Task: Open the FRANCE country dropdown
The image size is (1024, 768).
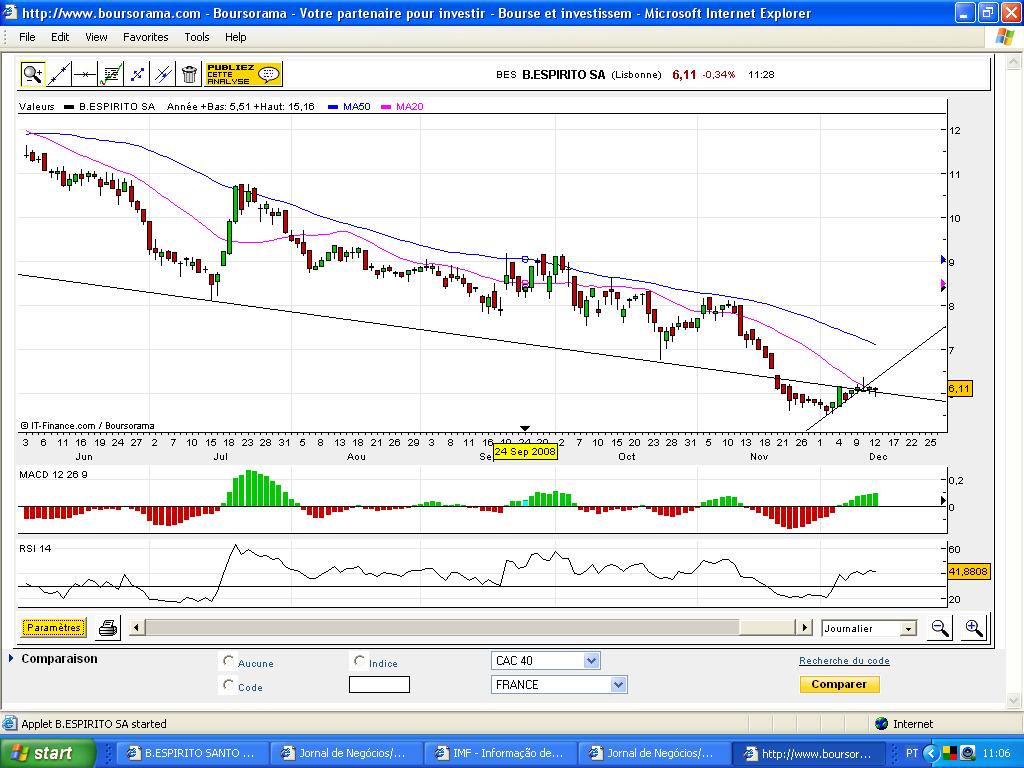Action: pos(559,684)
